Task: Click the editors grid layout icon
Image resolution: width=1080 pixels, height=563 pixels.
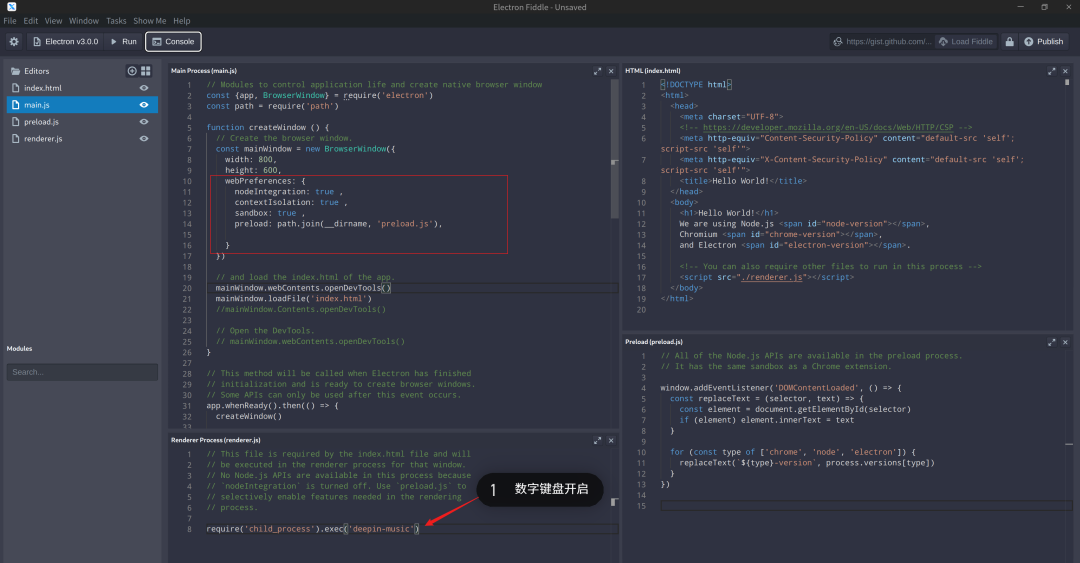Action: 146,71
